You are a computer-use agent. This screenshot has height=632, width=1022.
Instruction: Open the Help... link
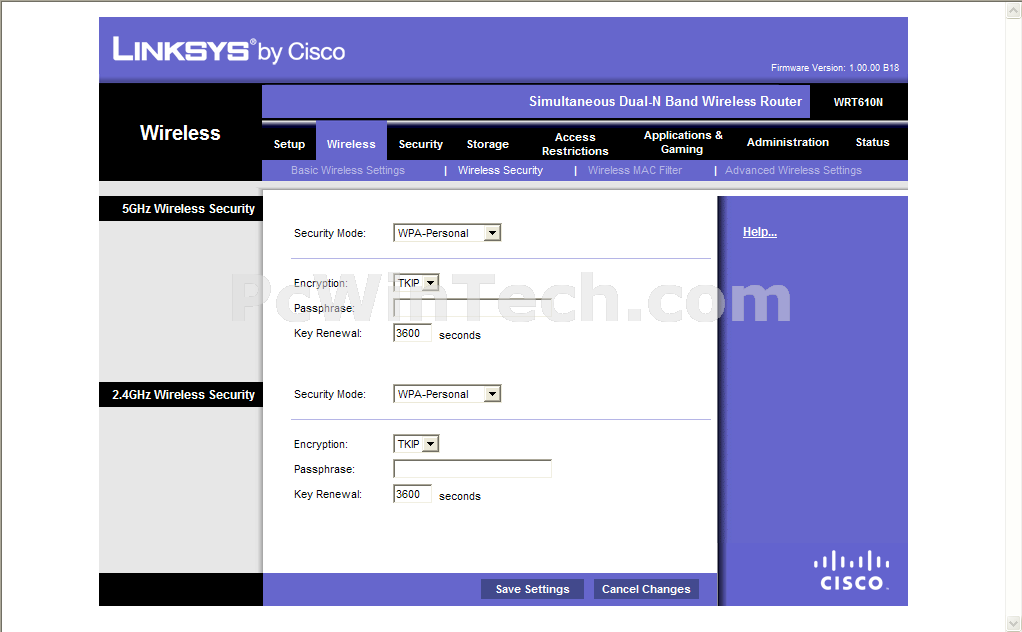759,232
